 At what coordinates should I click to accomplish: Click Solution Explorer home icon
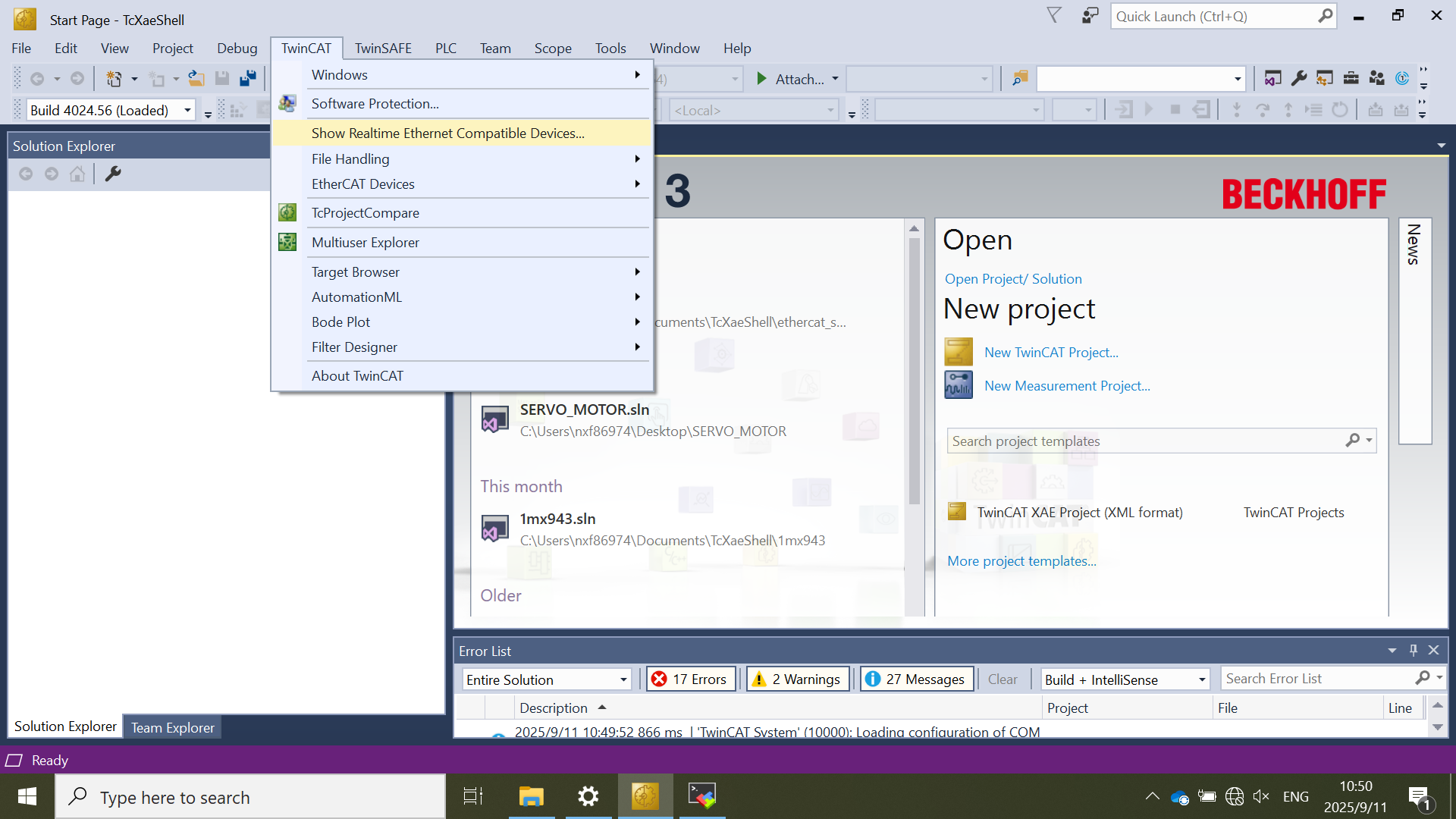pyautogui.click(x=77, y=174)
